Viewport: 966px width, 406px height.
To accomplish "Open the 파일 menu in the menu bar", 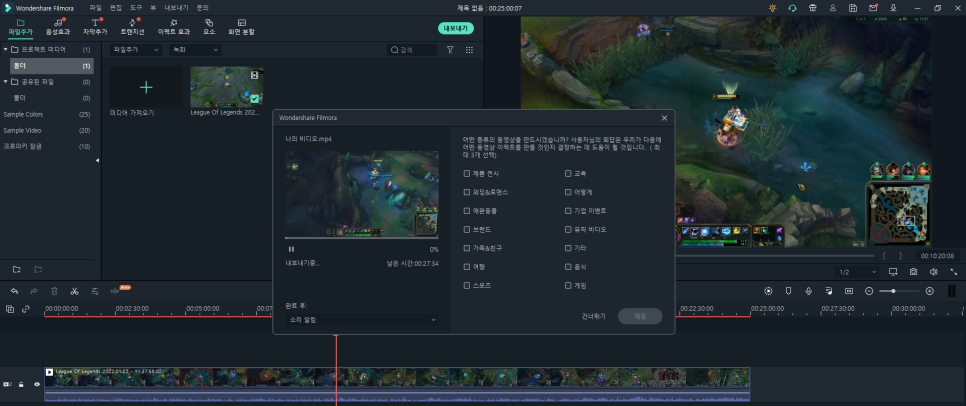I will coord(95,8).
